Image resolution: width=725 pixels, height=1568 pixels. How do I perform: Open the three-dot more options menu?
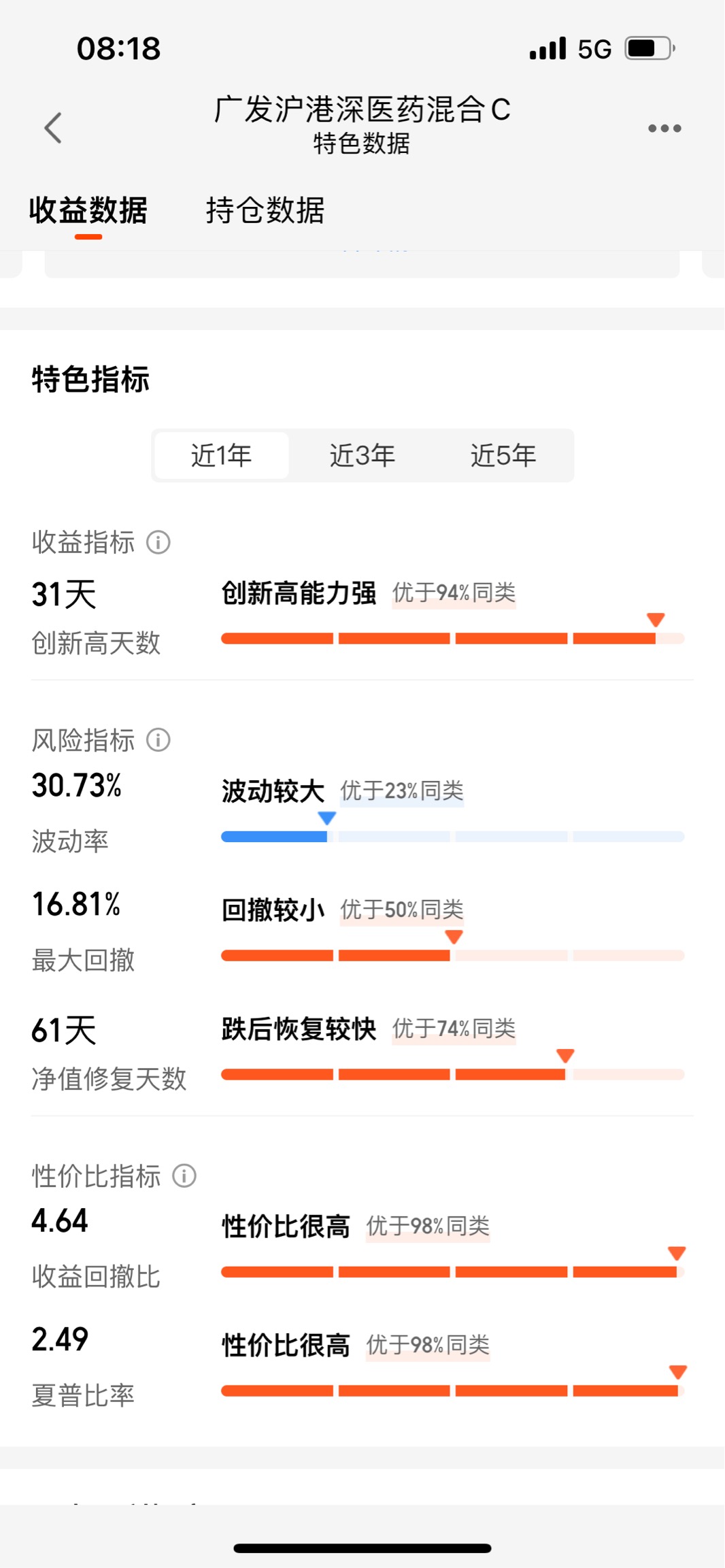click(664, 128)
